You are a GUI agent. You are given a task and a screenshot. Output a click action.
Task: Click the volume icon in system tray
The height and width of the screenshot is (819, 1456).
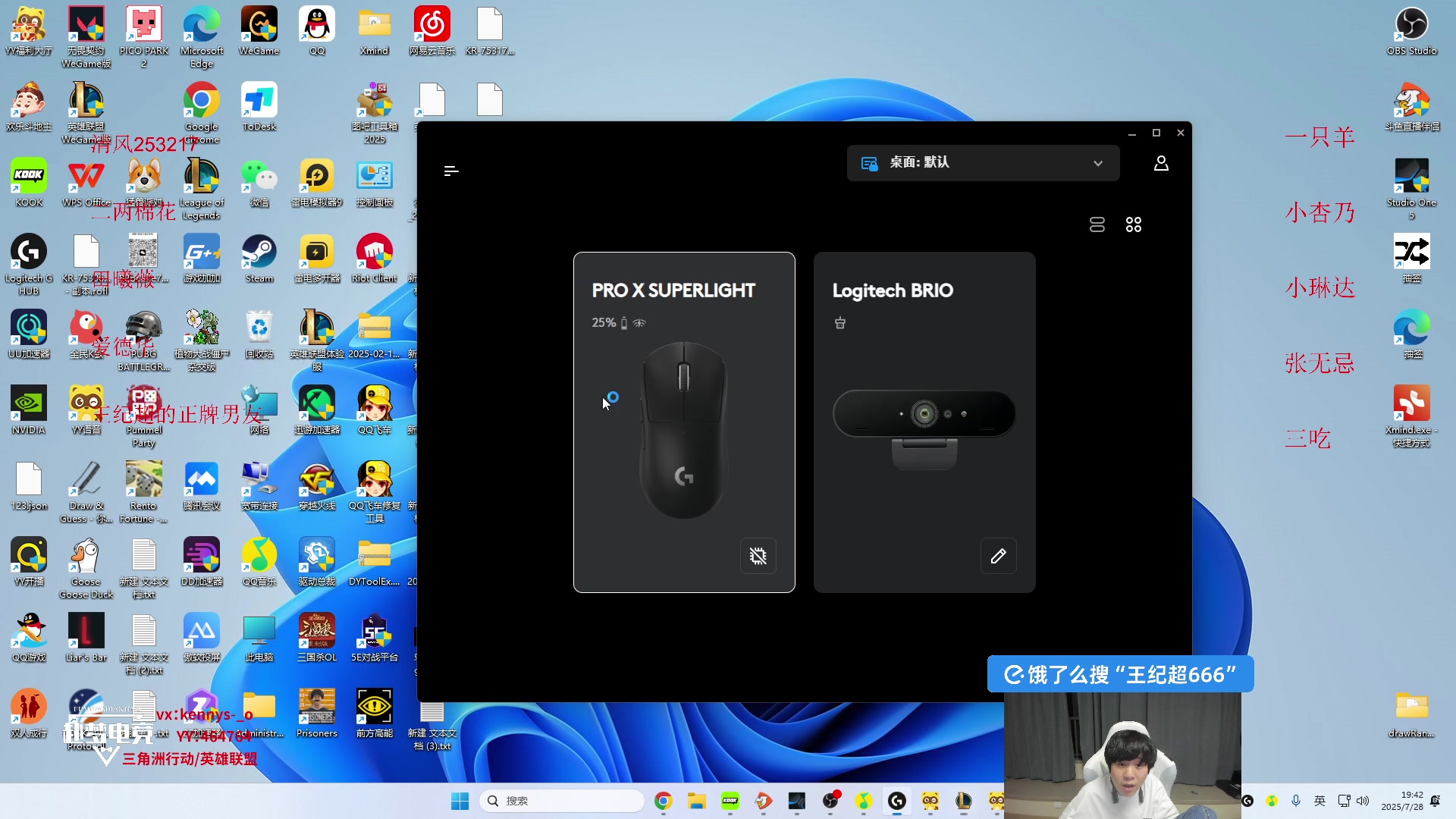[x=1363, y=801]
